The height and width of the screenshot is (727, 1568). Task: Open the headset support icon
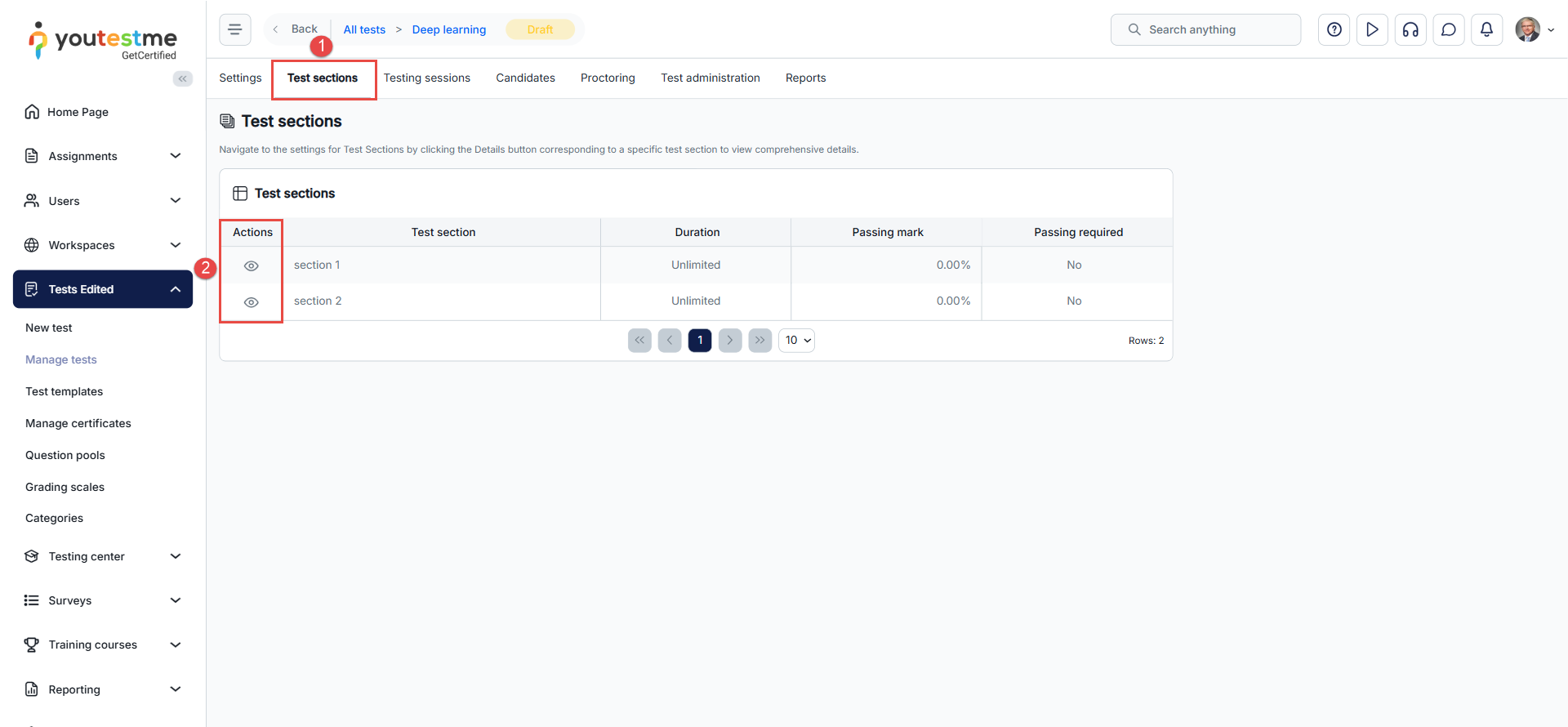(x=1410, y=29)
